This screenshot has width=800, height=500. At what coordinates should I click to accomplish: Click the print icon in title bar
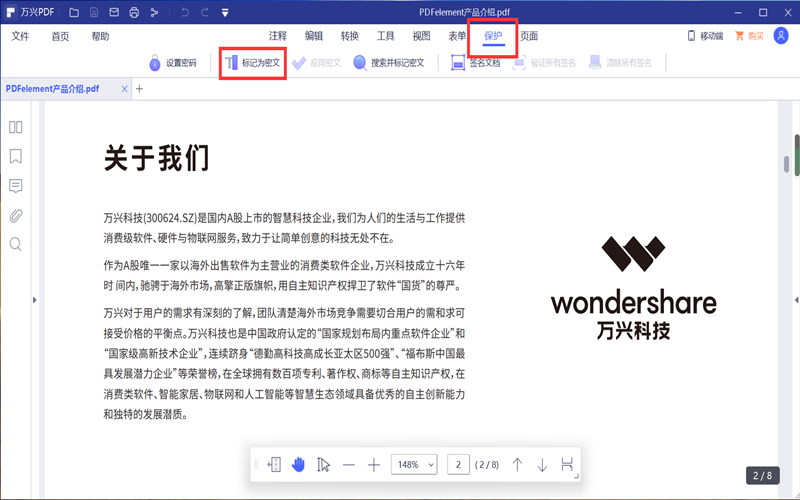pyautogui.click(x=133, y=12)
